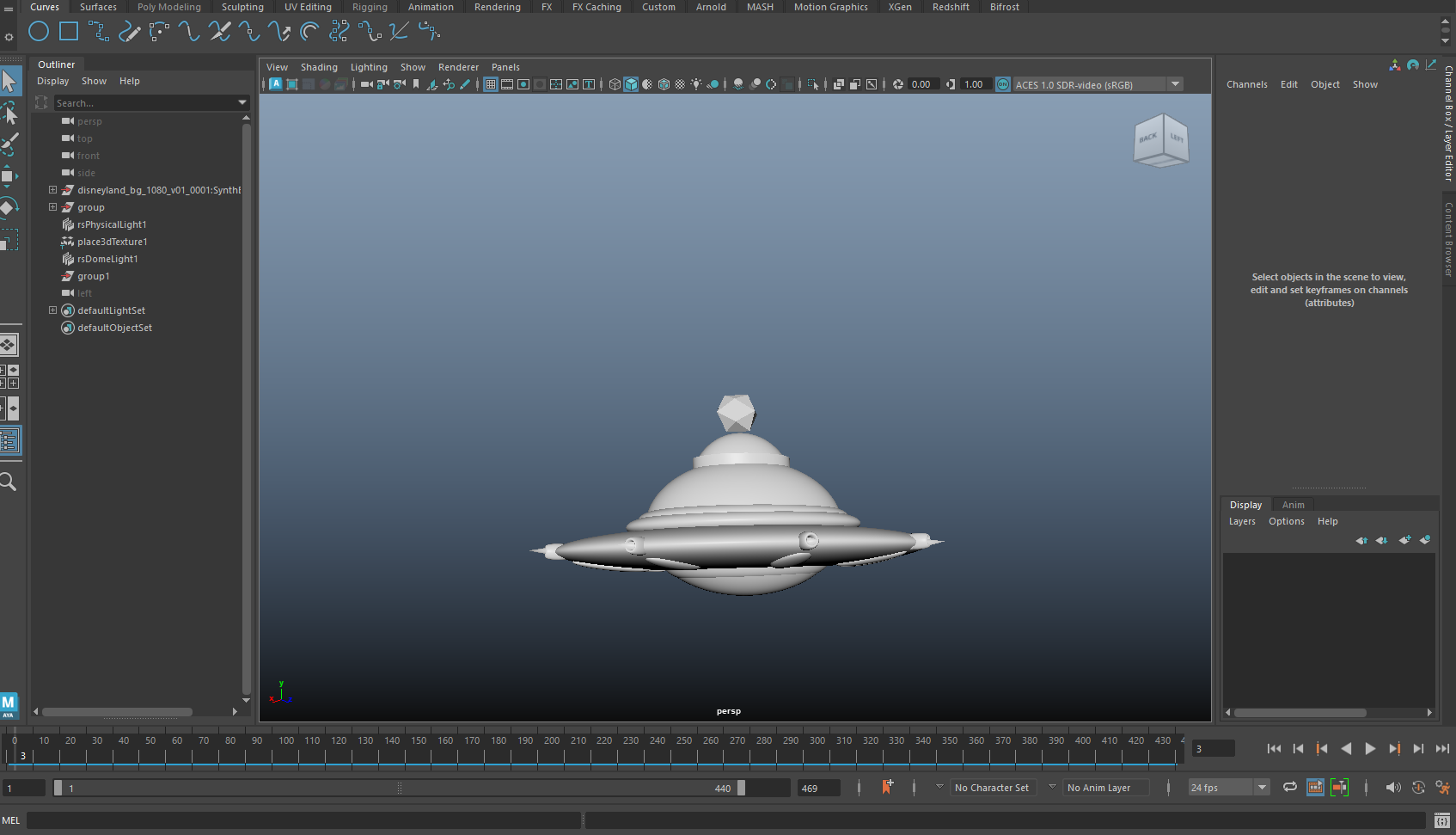This screenshot has height=835, width=1456.
Task: Toggle the Film Gate overlay
Action: point(507,84)
